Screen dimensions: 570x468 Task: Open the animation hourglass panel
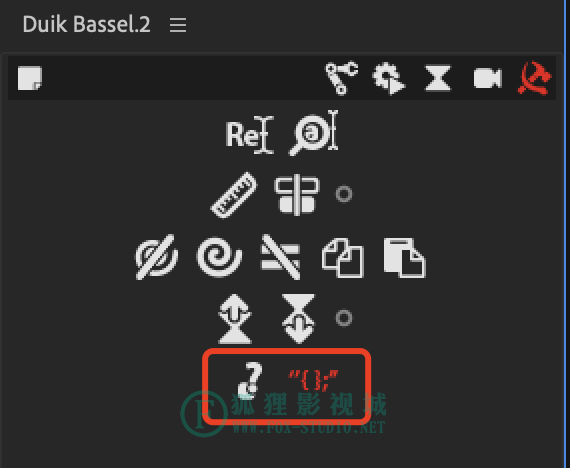(x=438, y=78)
